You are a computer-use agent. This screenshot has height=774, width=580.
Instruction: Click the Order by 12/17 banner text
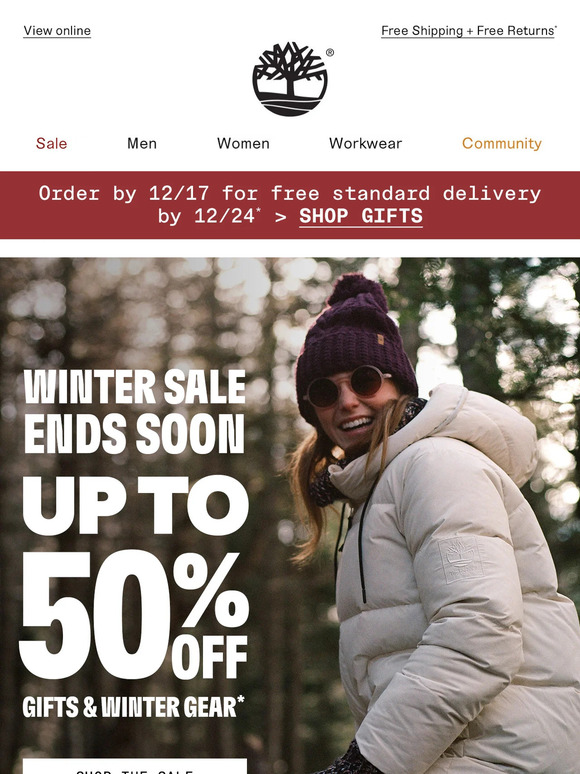pyautogui.click(x=290, y=194)
